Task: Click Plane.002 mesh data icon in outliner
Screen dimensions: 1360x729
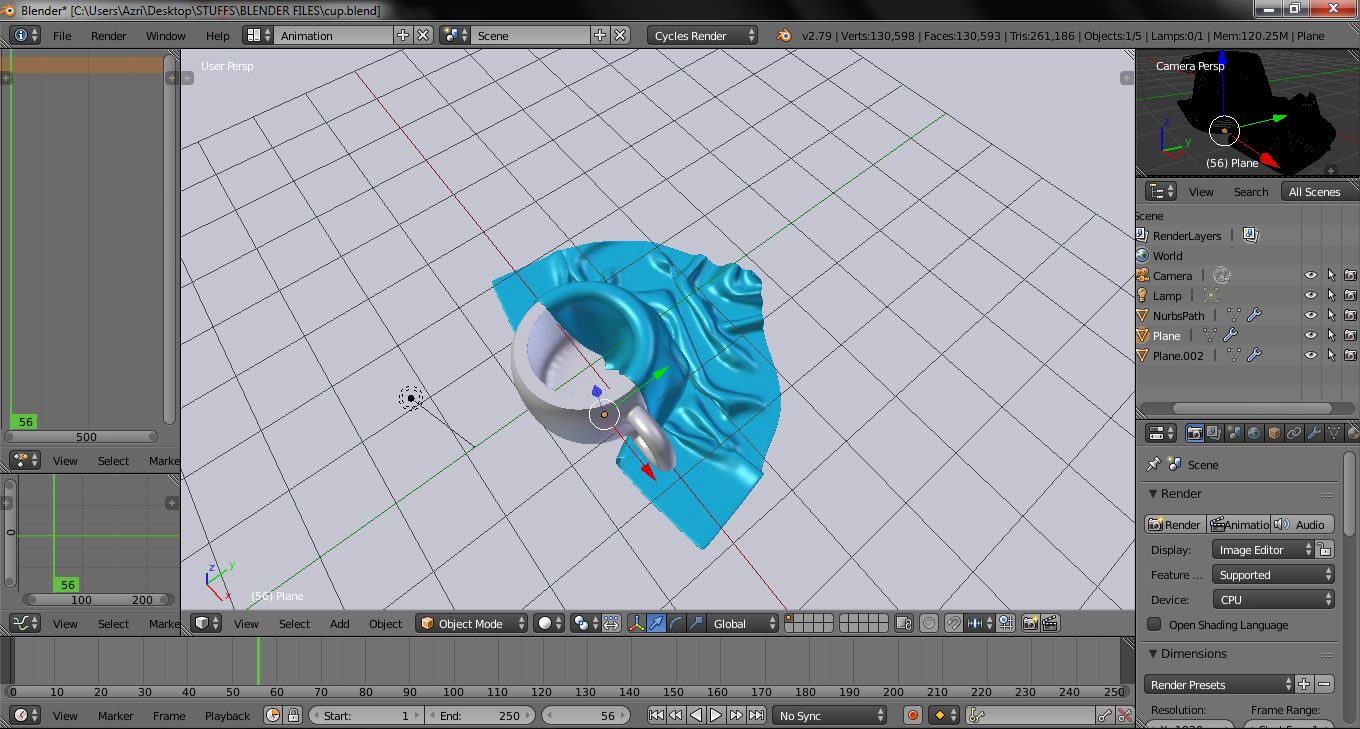Action: pyautogui.click(x=1234, y=355)
